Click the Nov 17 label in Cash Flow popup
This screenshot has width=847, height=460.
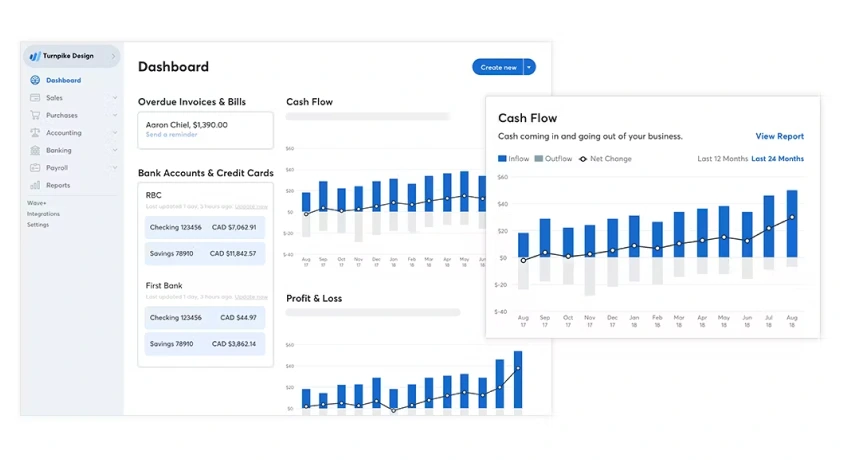tap(590, 321)
